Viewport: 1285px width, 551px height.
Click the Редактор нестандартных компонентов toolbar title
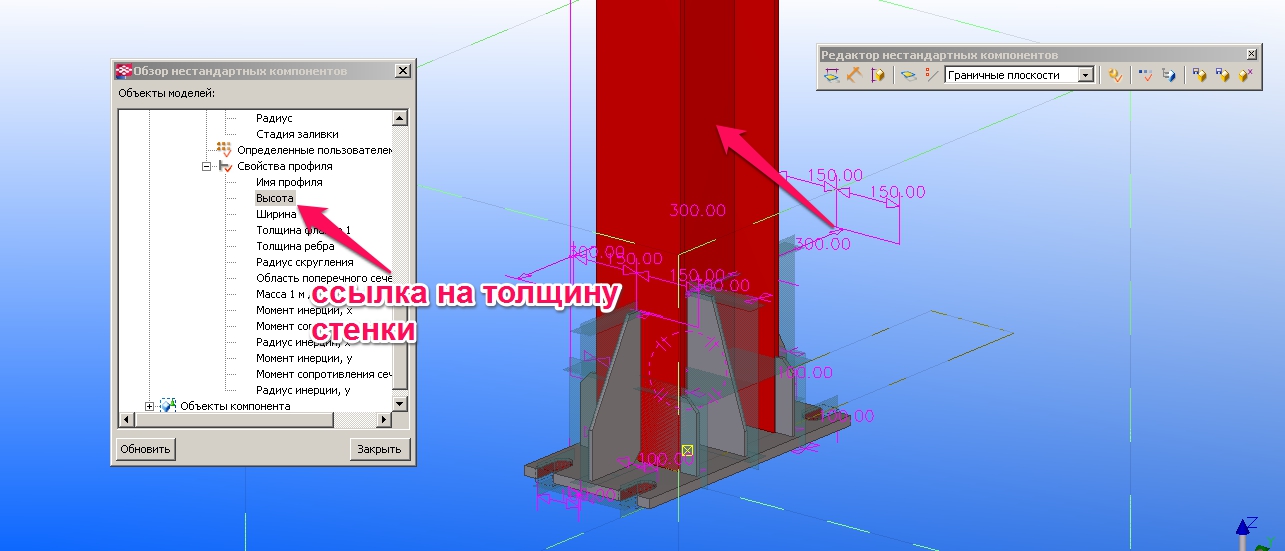pyautogui.click(x=939, y=55)
